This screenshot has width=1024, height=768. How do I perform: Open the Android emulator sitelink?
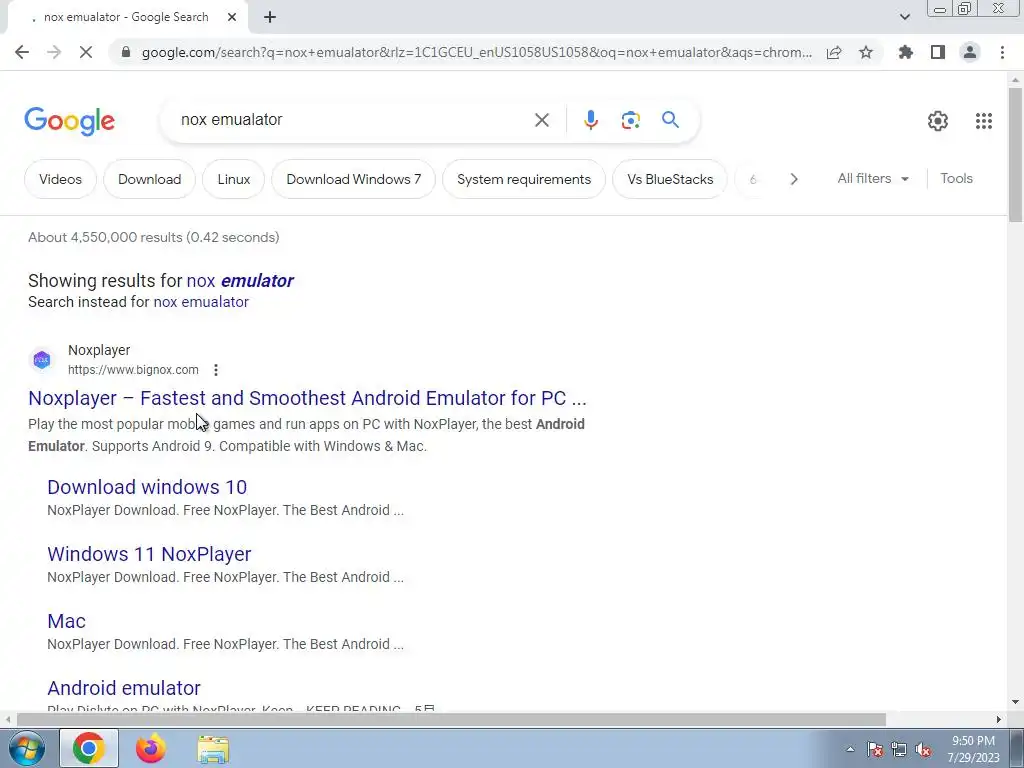[123, 688]
